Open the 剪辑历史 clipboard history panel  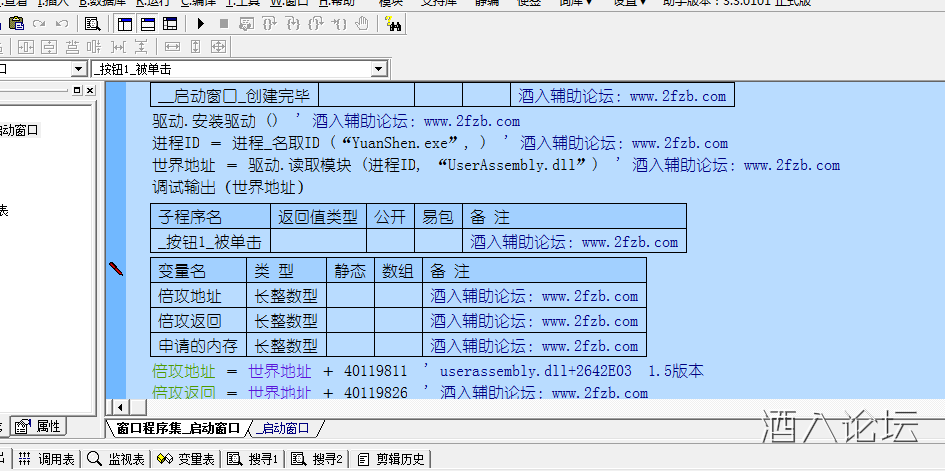(392, 459)
